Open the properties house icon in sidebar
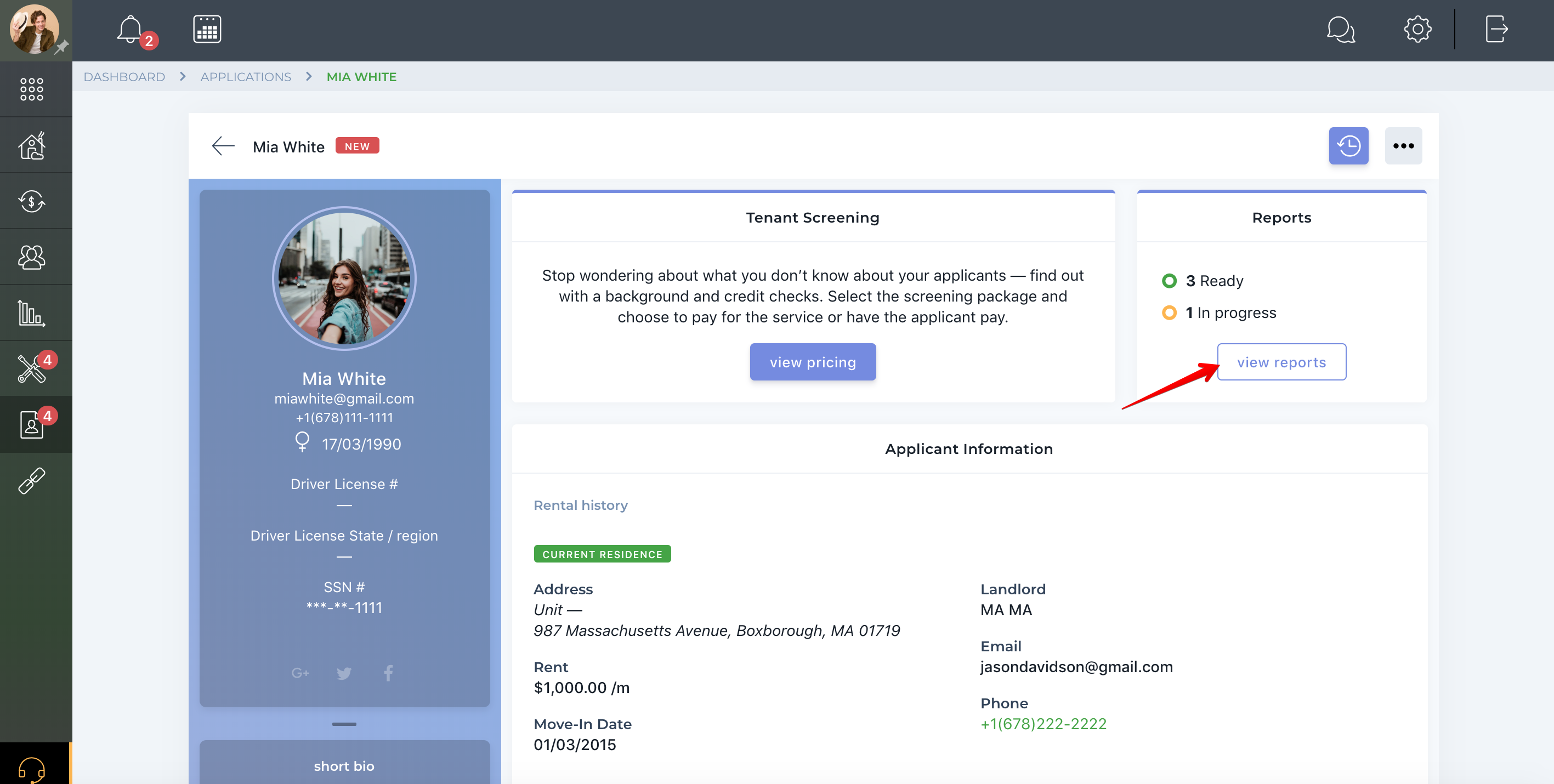This screenshot has width=1554, height=784. 32,145
